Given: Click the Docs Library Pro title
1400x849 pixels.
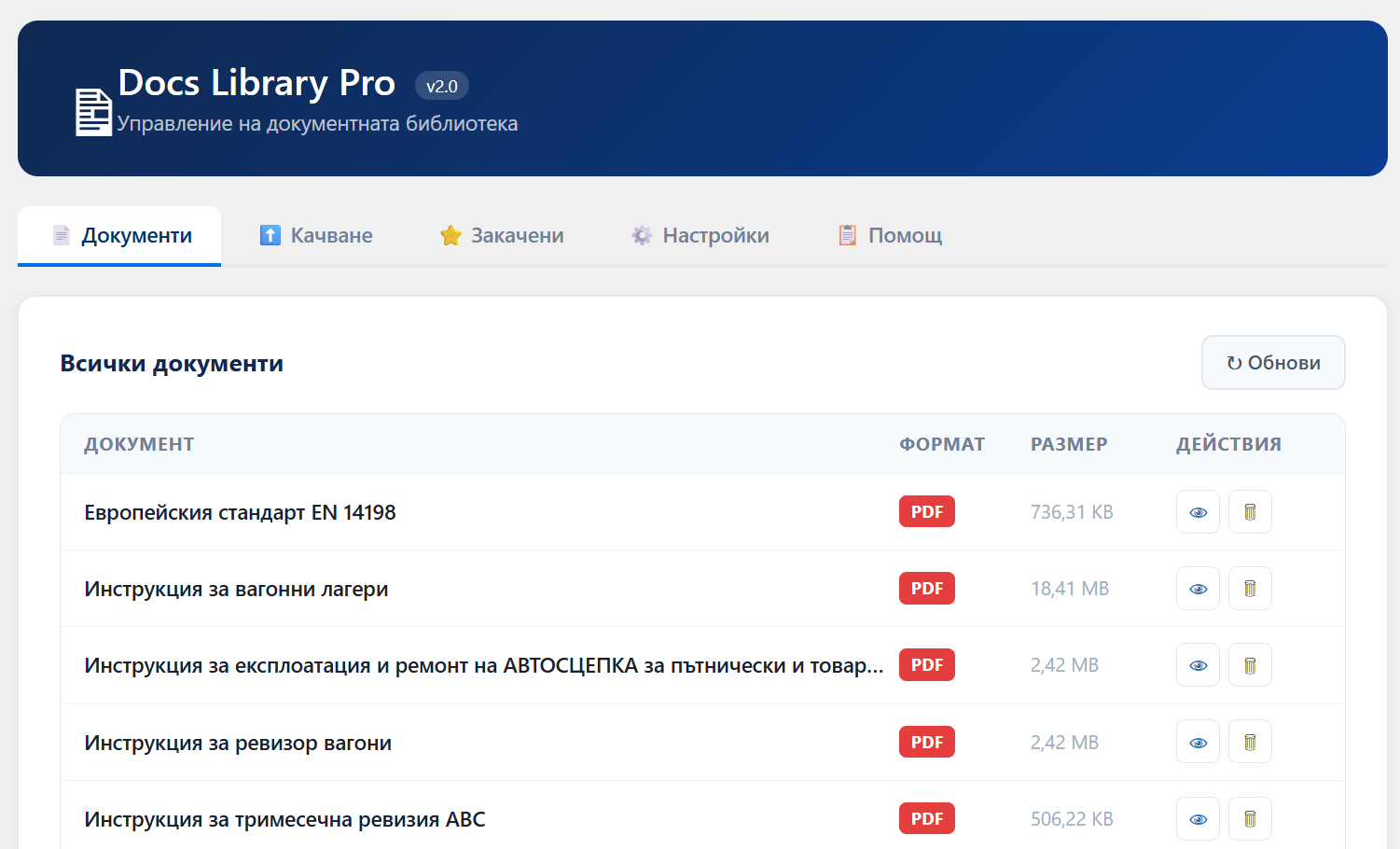Looking at the screenshot, I should point(256,83).
